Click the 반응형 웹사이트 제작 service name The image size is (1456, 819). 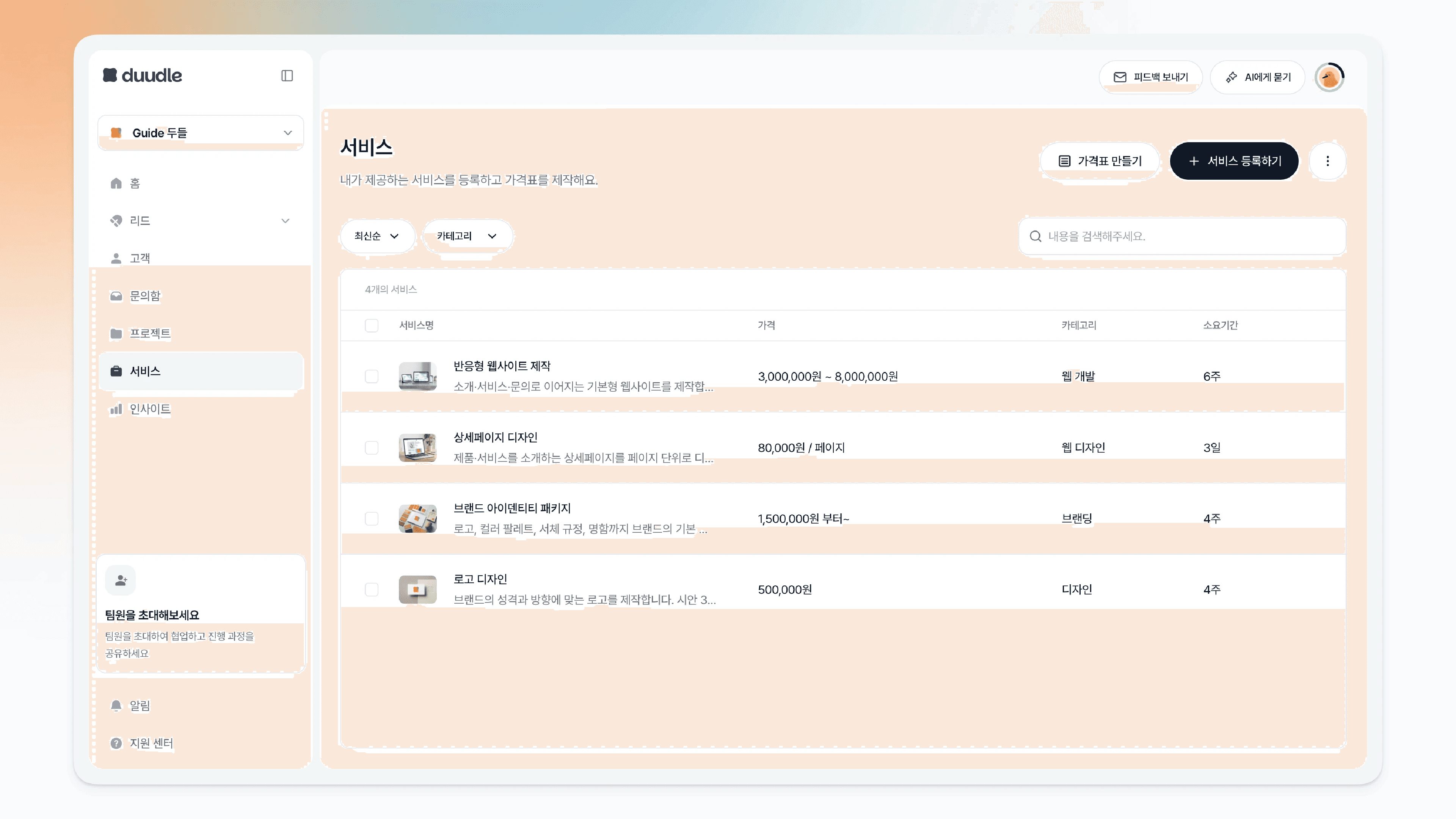point(502,366)
